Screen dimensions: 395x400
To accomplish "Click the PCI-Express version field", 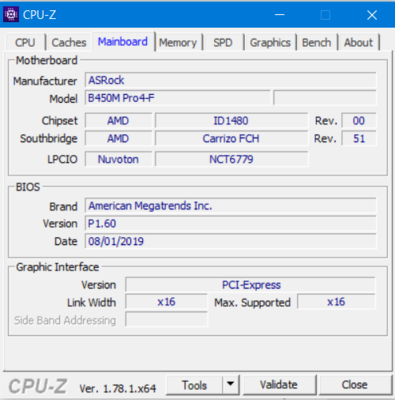I will pyautogui.click(x=250, y=285).
